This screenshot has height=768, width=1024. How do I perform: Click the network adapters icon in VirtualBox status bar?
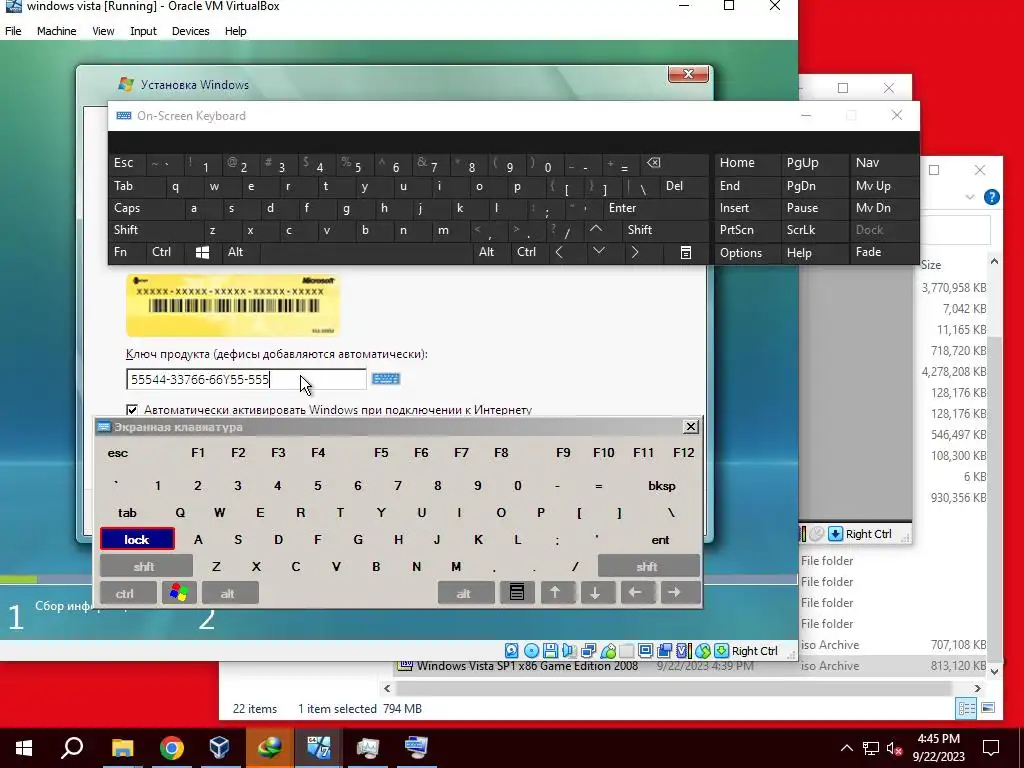(588, 650)
